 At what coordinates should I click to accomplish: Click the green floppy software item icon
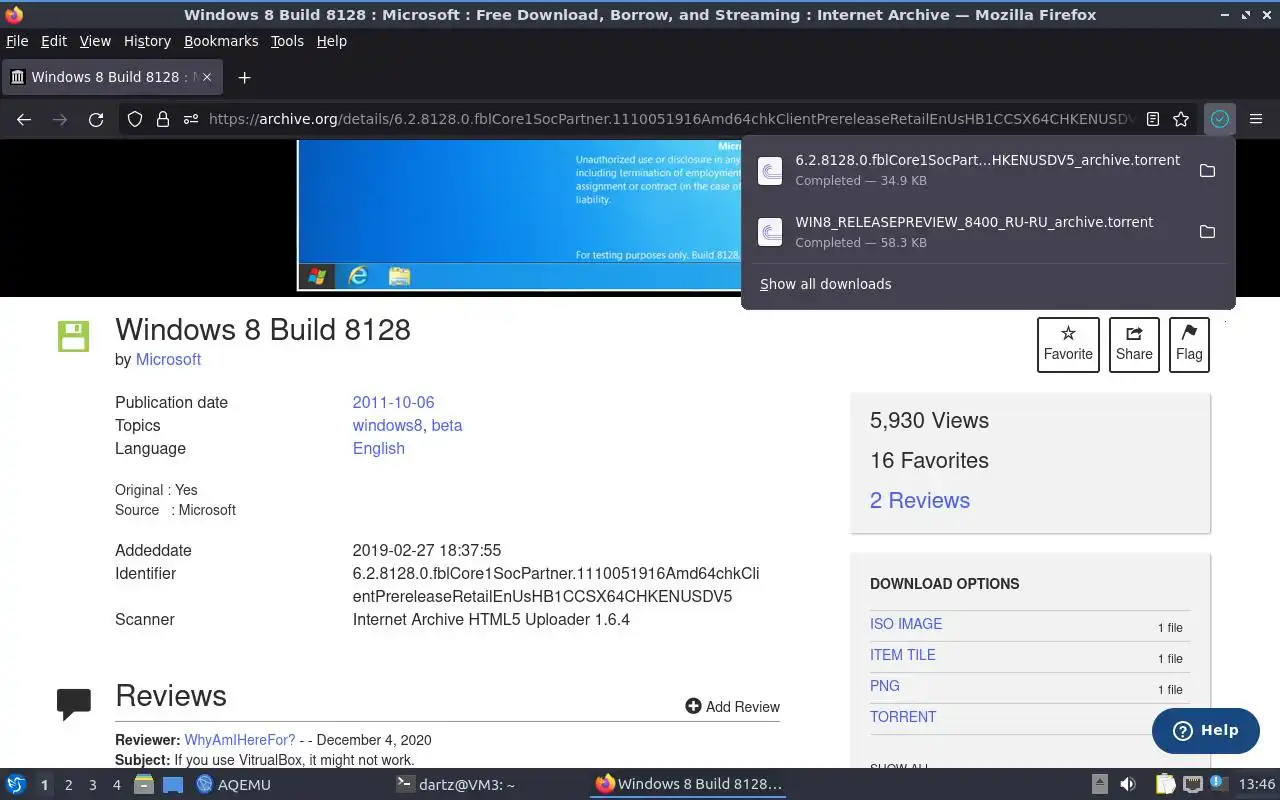[x=73, y=336]
